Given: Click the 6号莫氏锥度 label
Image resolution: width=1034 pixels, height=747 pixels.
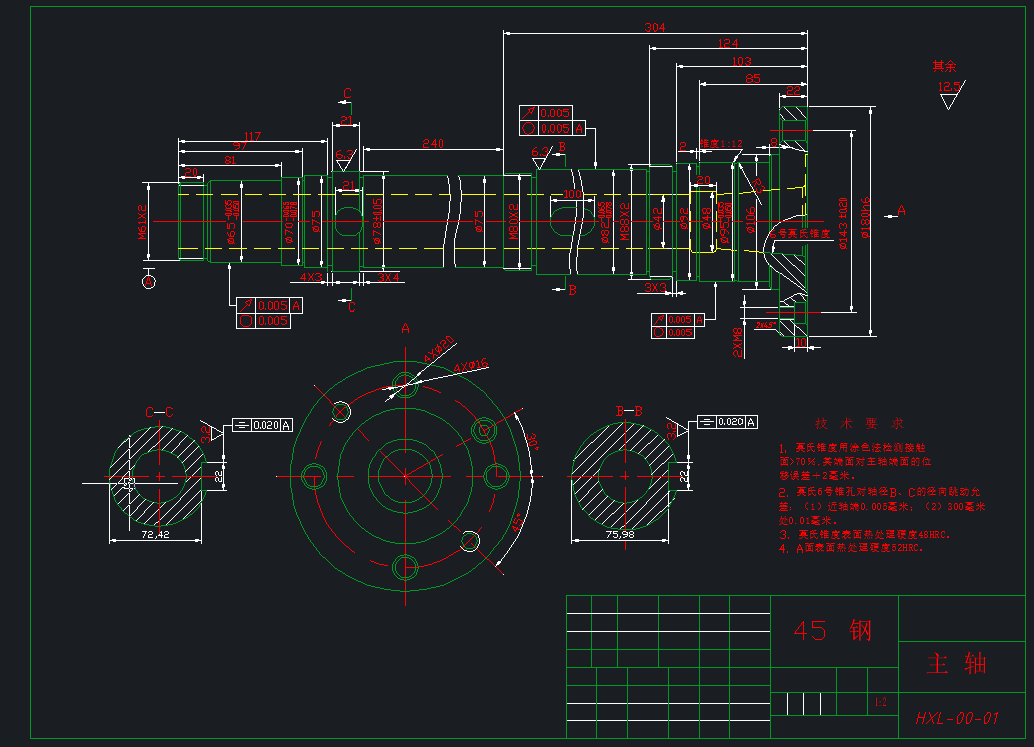Looking at the screenshot, I should coord(800,233).
